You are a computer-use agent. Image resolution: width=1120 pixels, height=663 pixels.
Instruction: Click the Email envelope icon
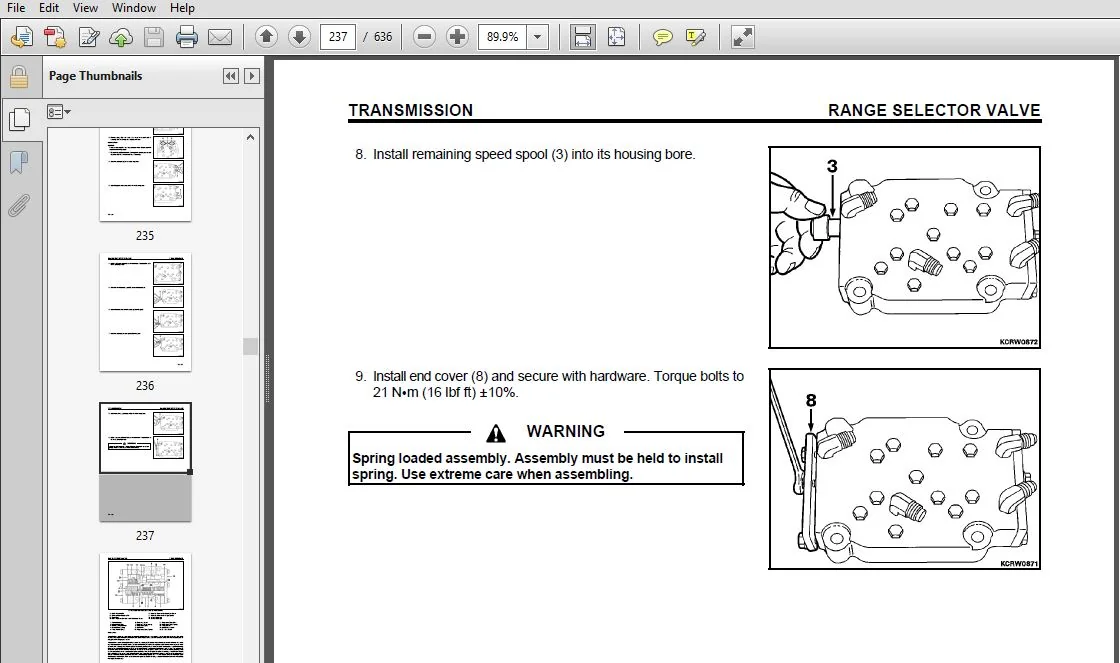point(220,36)
